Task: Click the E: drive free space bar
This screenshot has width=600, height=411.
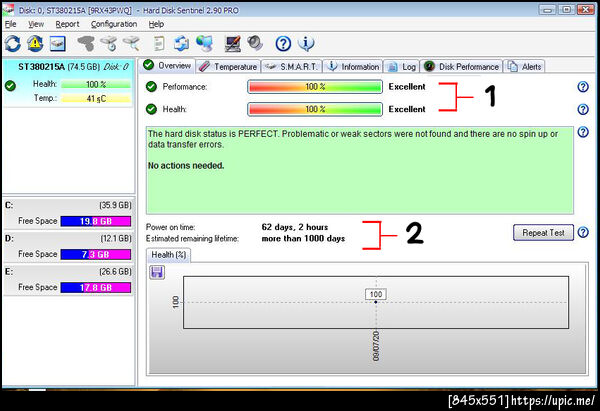Action: coord(96,287)
